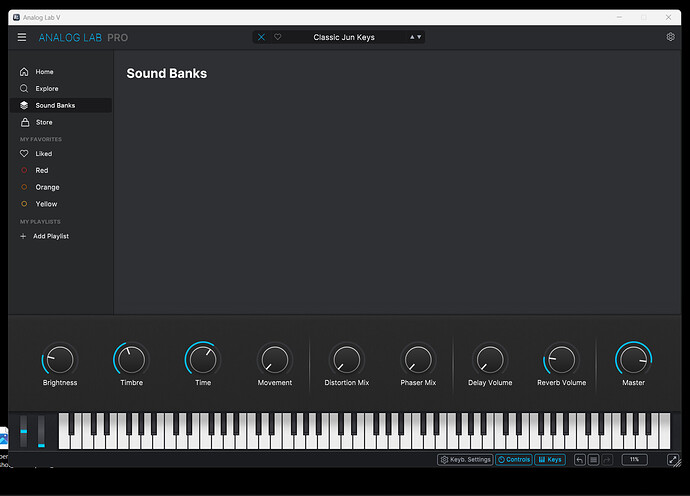Click the Explore magnifier icon
This screenshot has height=496, width=690.
click(x=24, y=88)
